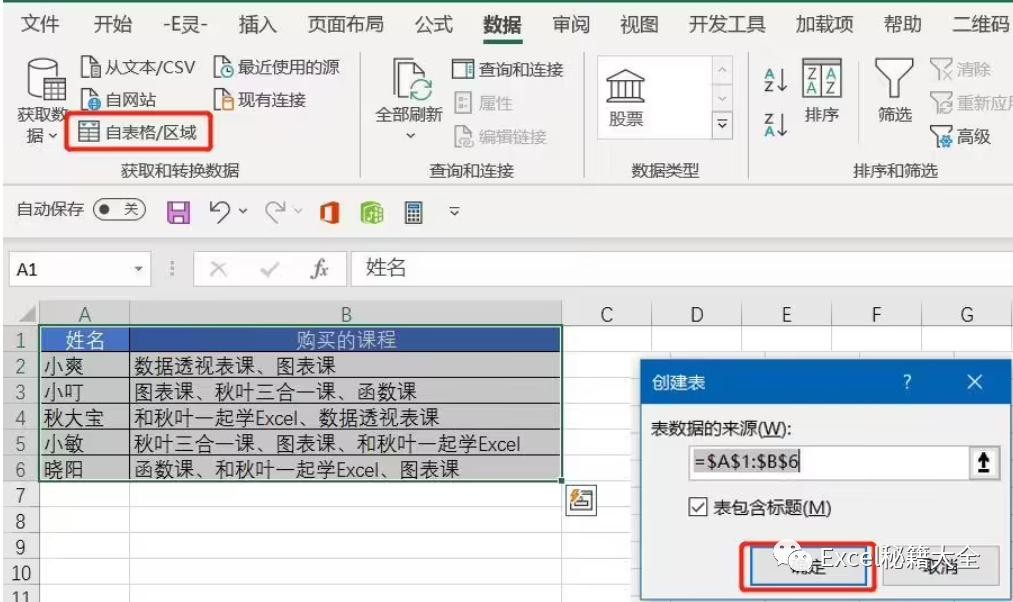Screen dimensions: 1013x602
Task: Click the save floppy disk icon
Action: click(x=178, y=211)
